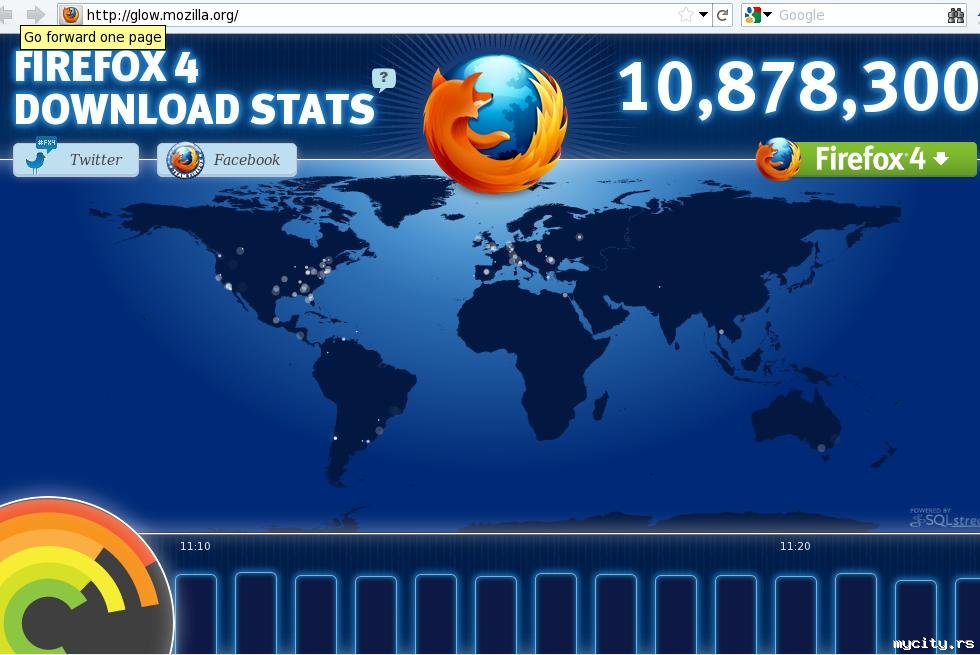Click the site favicon in address bar
The image size is (980, 655).
[x=71, y=14]
